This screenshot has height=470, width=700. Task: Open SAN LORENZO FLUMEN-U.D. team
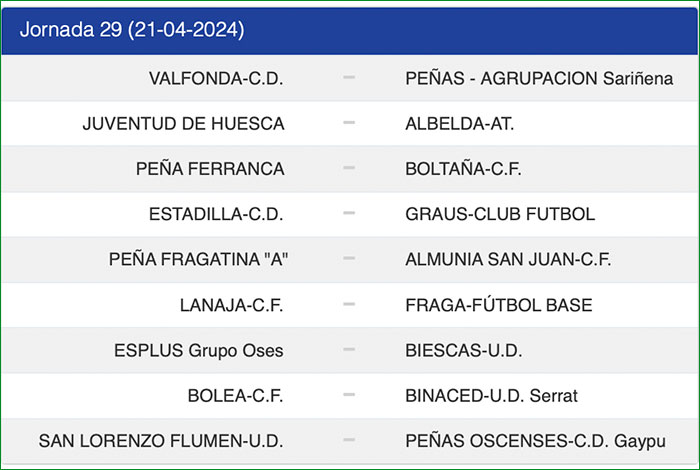pyautogui.click(x=161, y=441)
